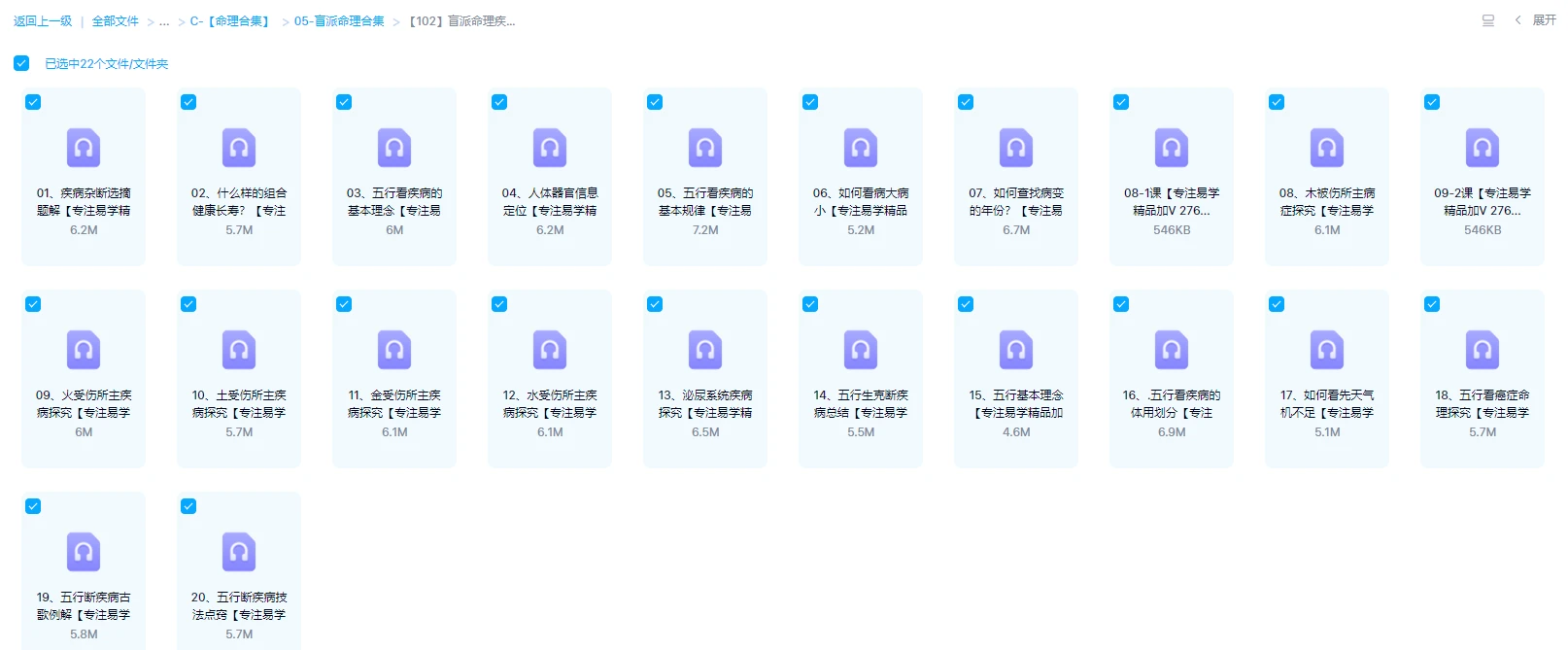Image resolution: width=1568 pixels, height=650 pixels.
Task: Click 6.9M size under file 16
Action: click(1172, 432)
